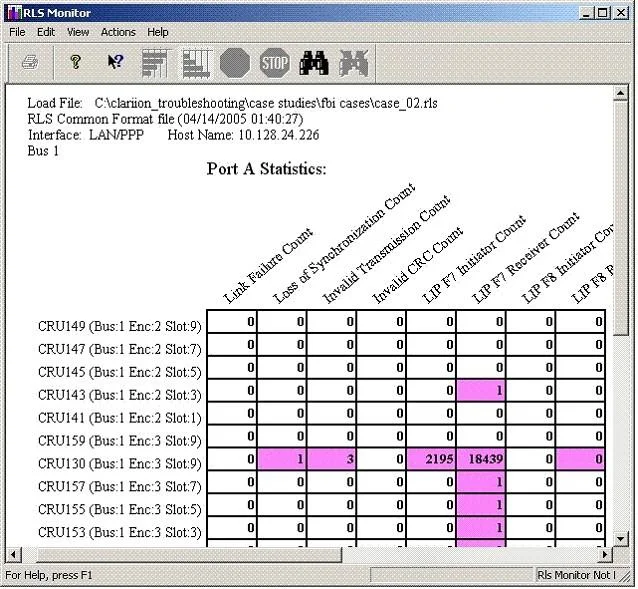Click the Host Name 10.128.24.226 text

tap(243, 135)
